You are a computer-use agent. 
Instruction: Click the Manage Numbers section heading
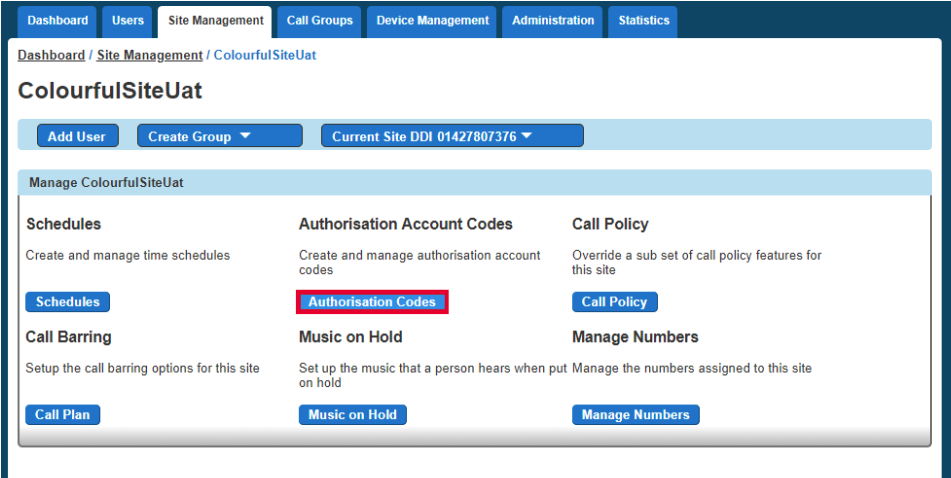635,337
